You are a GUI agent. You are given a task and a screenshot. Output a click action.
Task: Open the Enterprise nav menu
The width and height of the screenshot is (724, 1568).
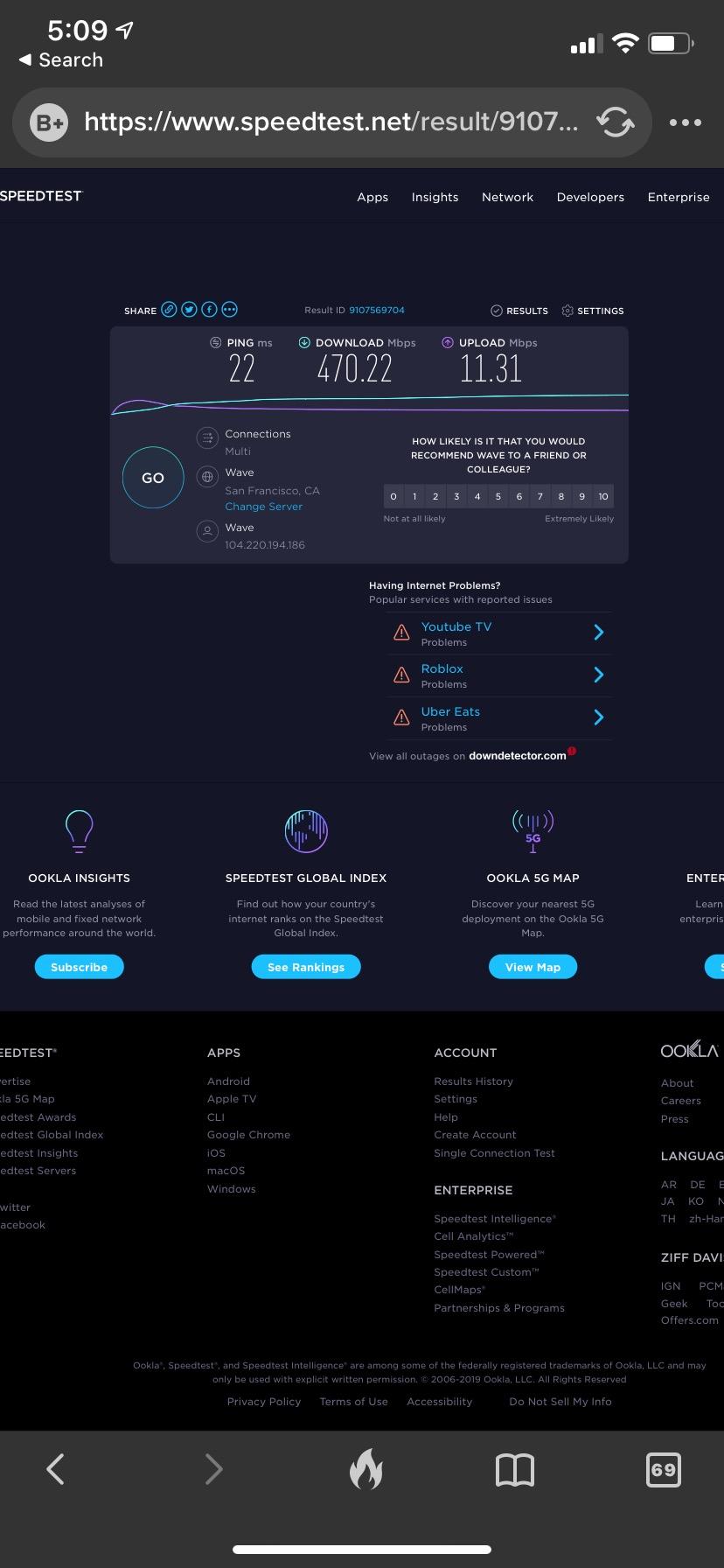(x=679, y=197)
